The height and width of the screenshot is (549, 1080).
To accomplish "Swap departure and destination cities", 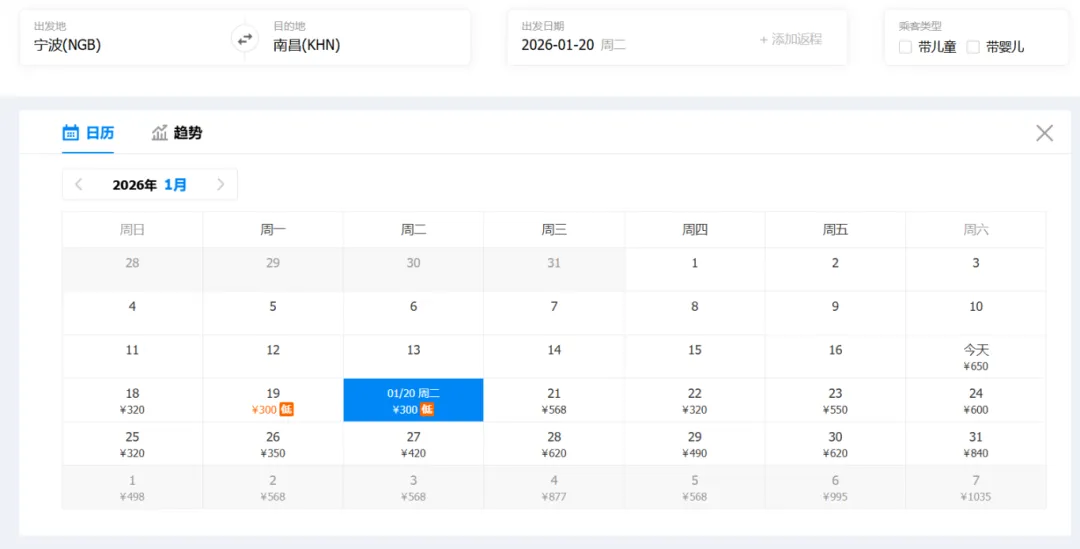I will (x=245, y=39).
